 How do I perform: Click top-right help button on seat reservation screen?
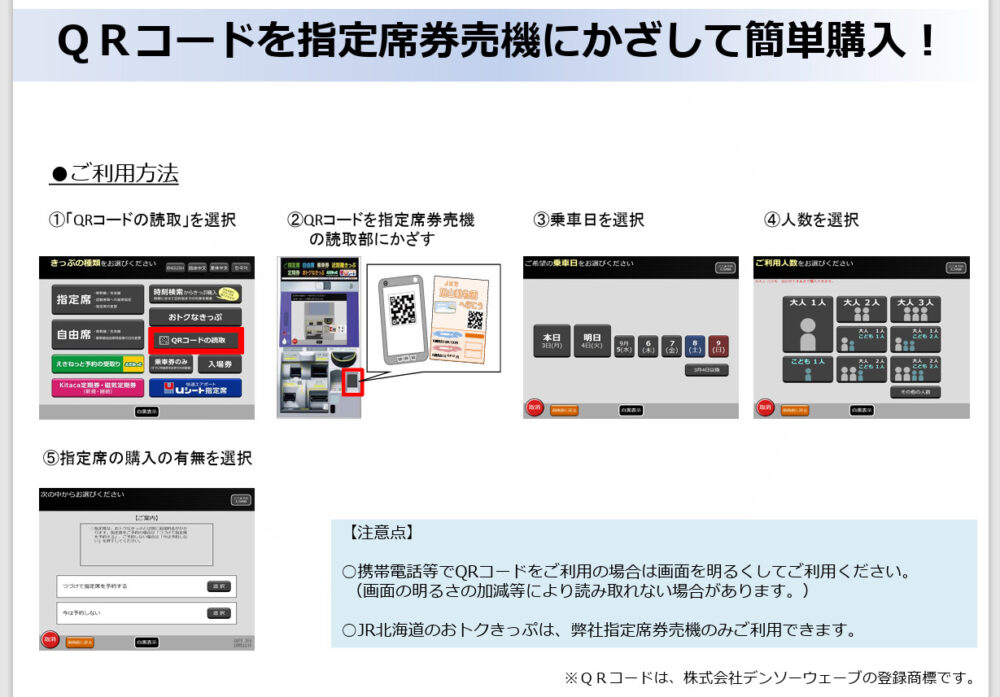click(x=241, y=500)
